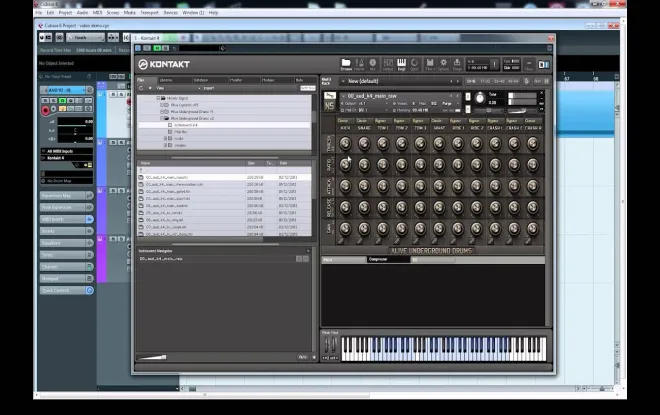Image resolution: width=660 pixels, height=415 pixels.
Task: Click the Purge icon in Kontakt toolbar
Action: click(x=457, y=64)
